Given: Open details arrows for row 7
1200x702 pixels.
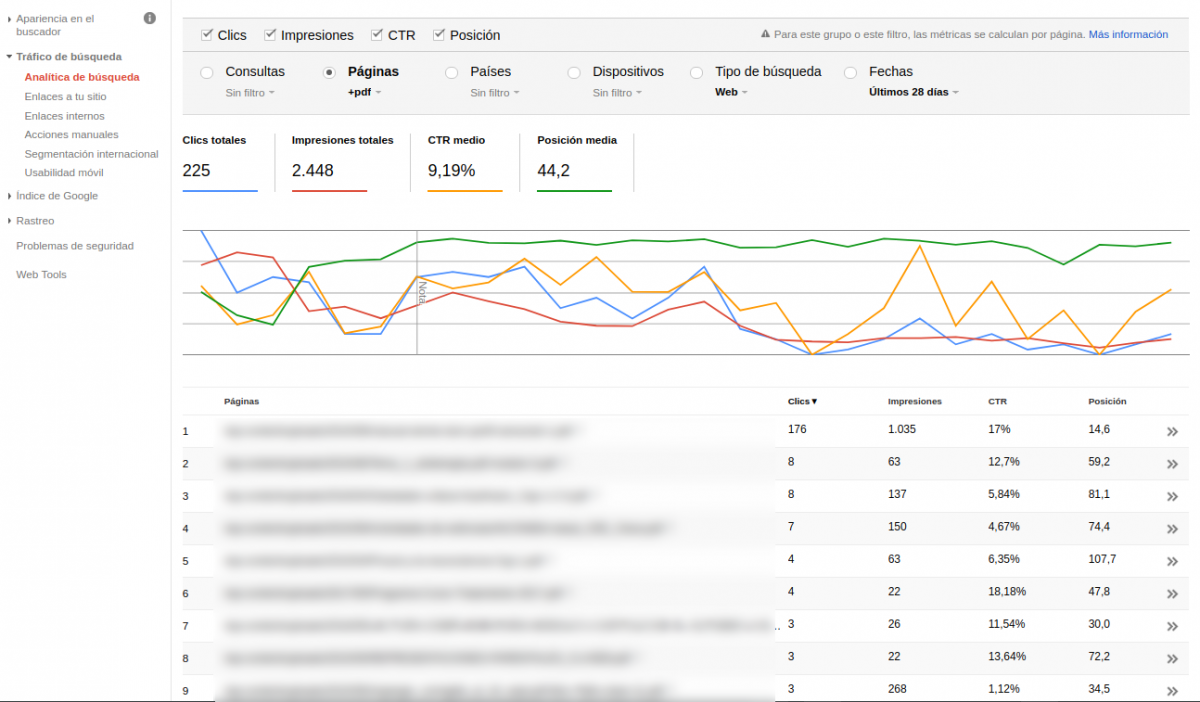Looking at the screenshot, I should click(x=1172, y=627).
